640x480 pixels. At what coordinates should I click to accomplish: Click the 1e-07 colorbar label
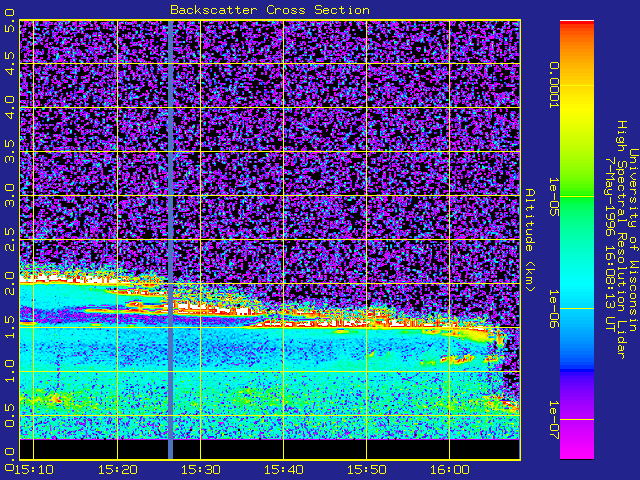point(554,420)
